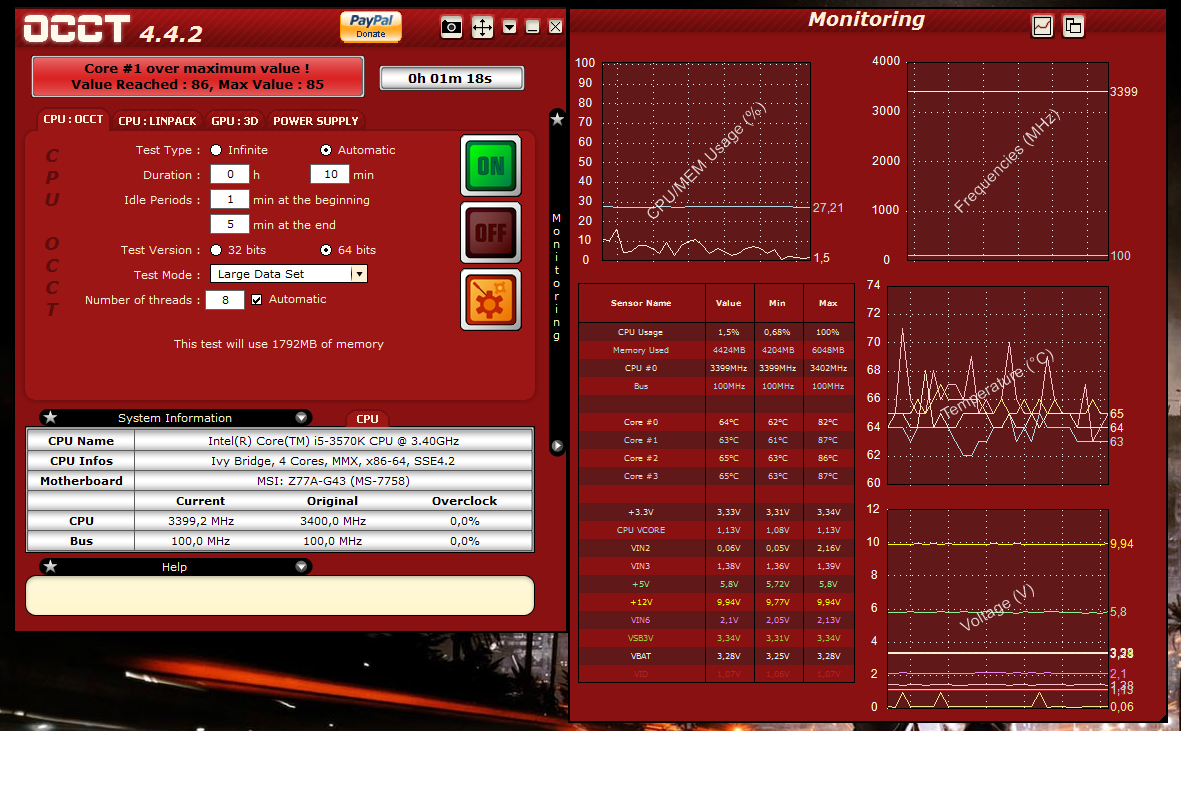Click the Number of threads field
Viewport: 1181px width, 802px height.
(225, 300)
